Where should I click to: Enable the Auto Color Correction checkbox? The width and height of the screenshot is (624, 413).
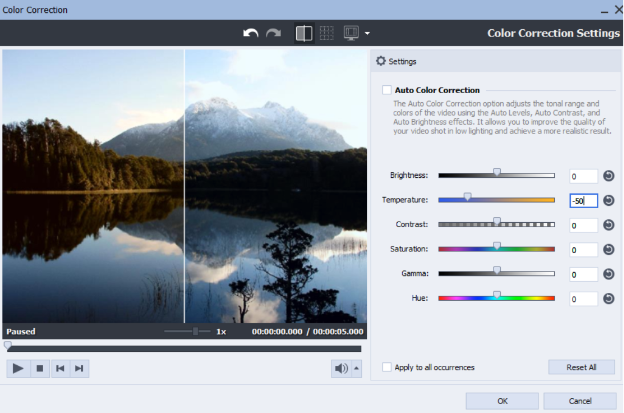click(x=387, y=90)
